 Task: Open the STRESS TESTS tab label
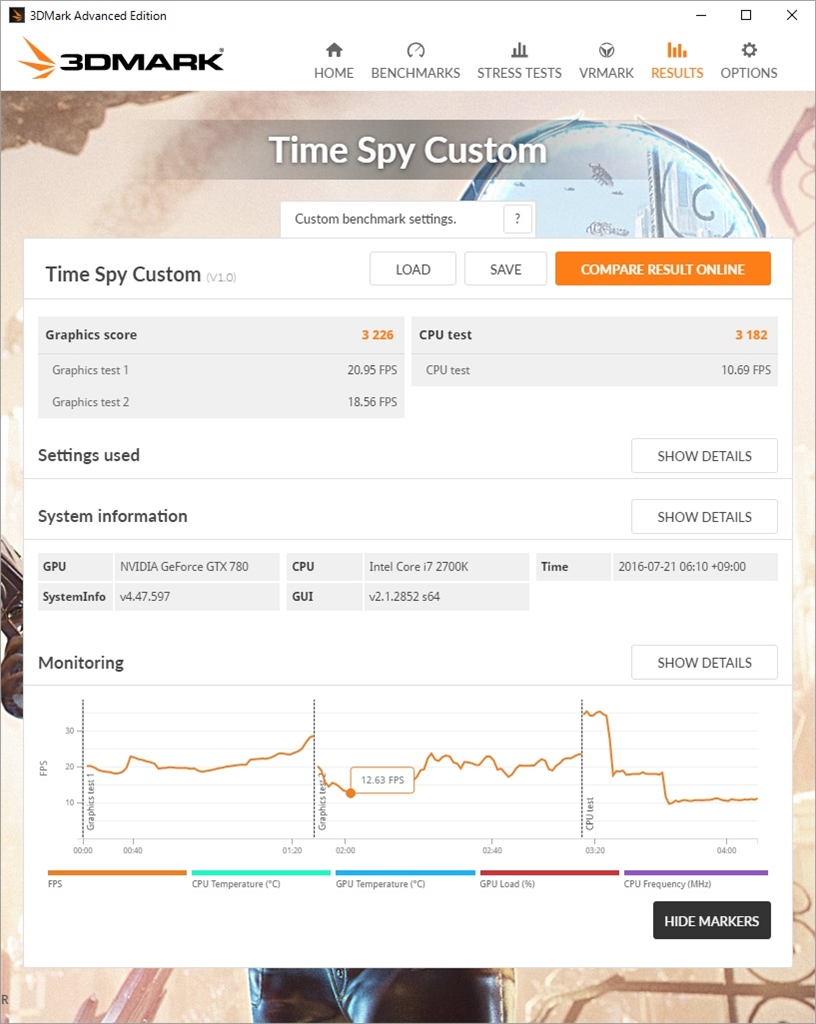coord(519,73)
